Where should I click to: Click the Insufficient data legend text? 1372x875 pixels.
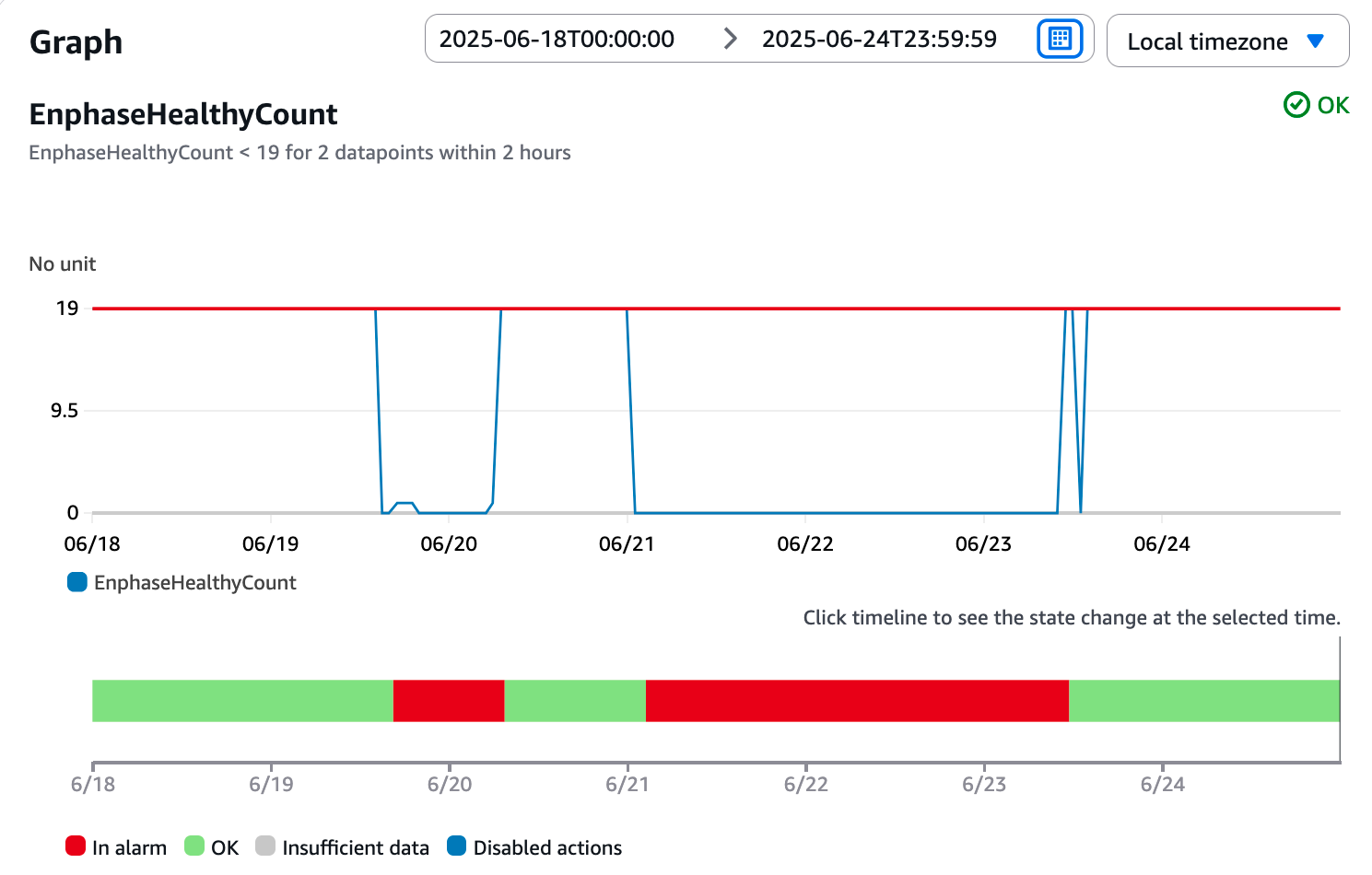point(356,847)
